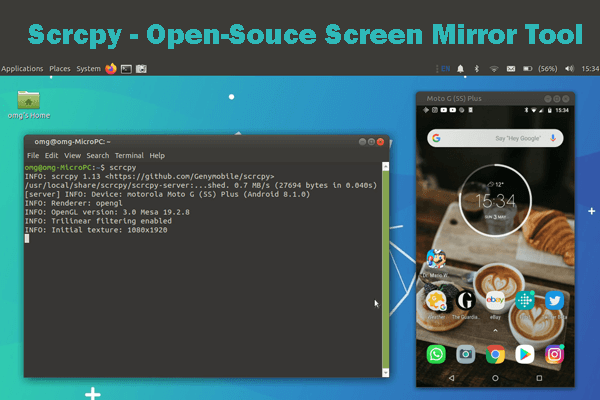600x400 pixels.
Task: Open Instagram from the phone dock
Action: coord(554,354)
